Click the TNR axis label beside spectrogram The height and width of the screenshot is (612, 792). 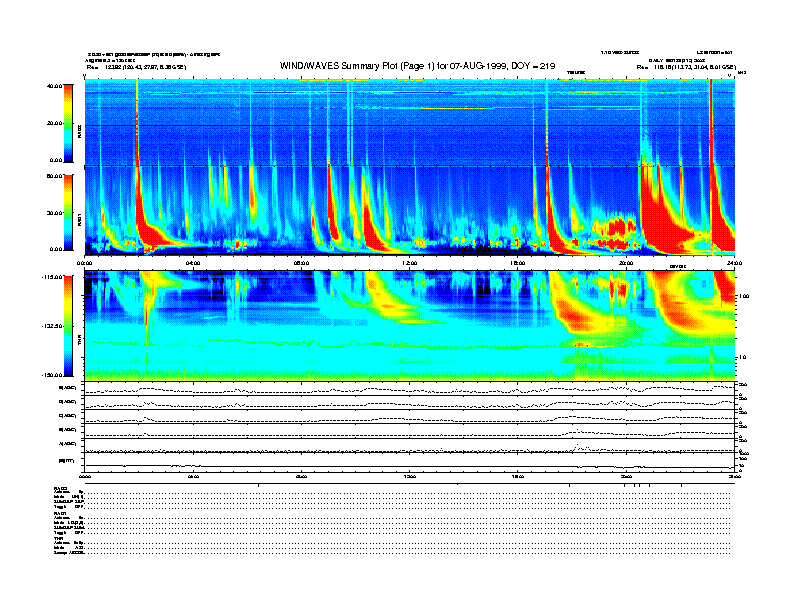pos(79,341)
